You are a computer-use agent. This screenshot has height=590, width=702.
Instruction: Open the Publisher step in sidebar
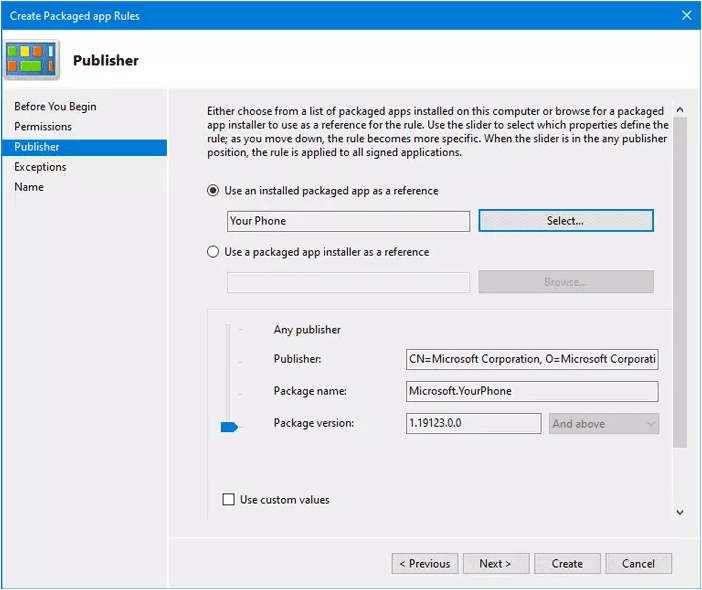(x=84, y=147)
